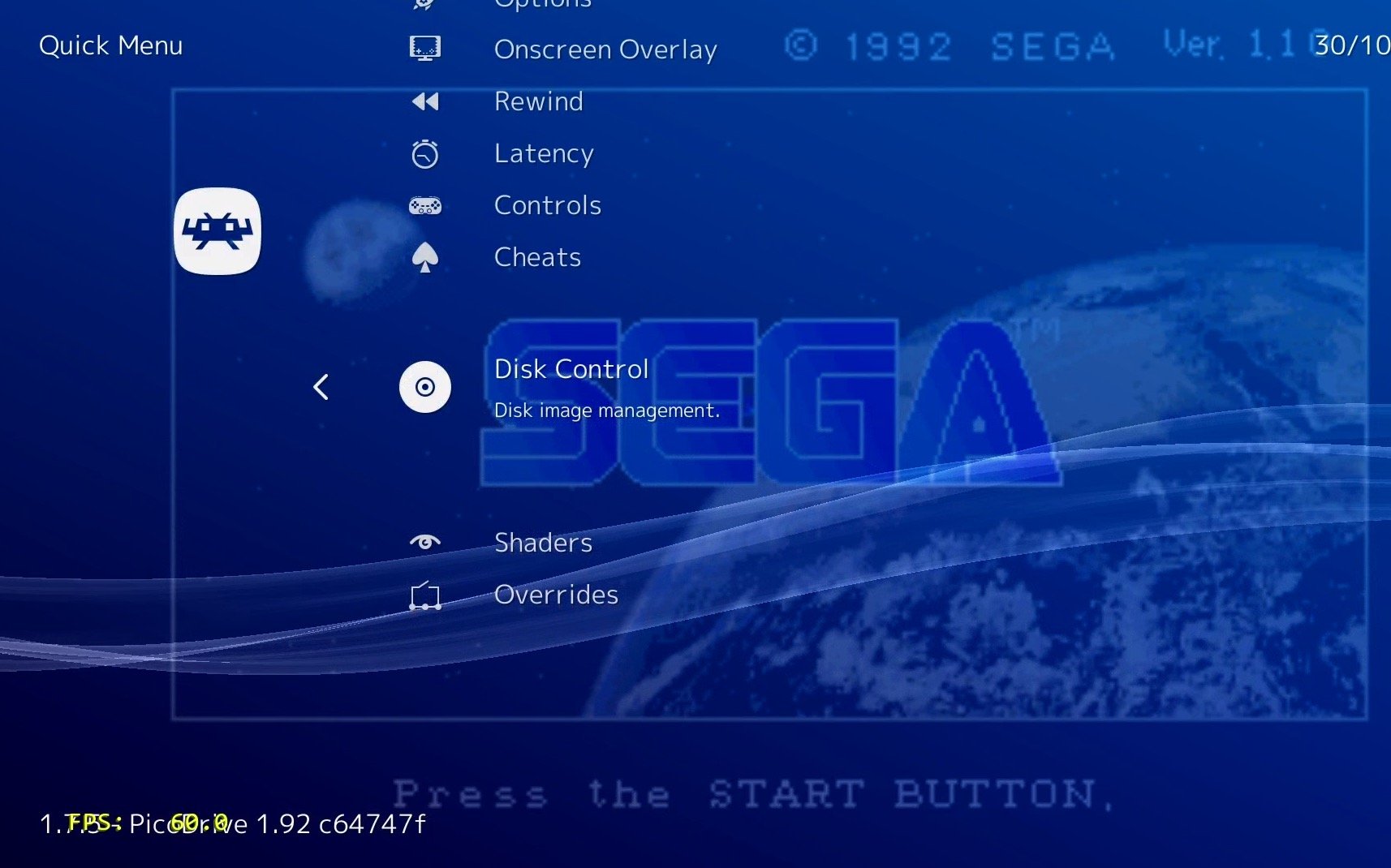Click the Disk Control disc icon
Screen dimensions: 1391x868
point(425,387)
